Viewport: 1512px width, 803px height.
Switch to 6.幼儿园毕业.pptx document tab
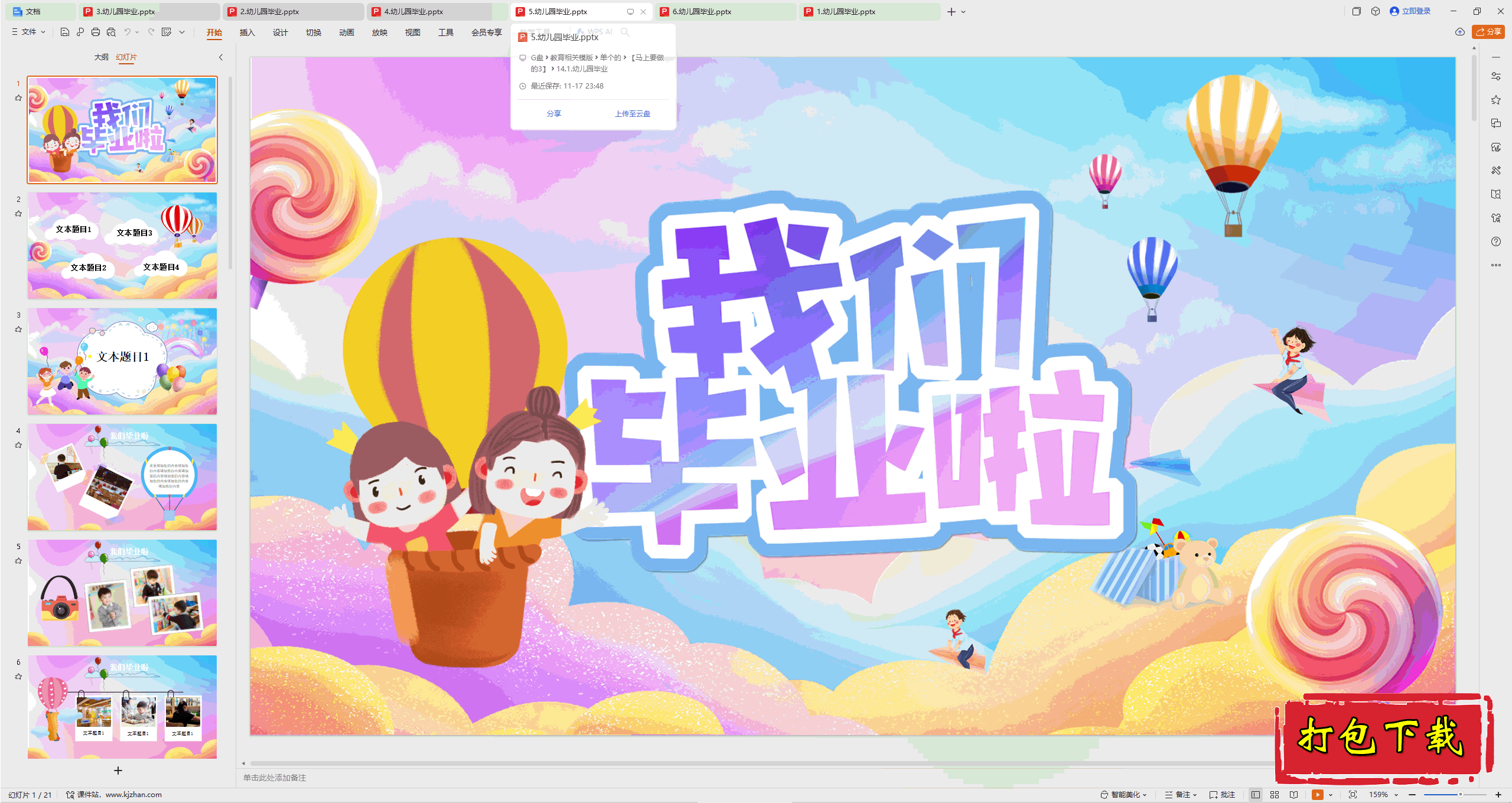[725, 11]
